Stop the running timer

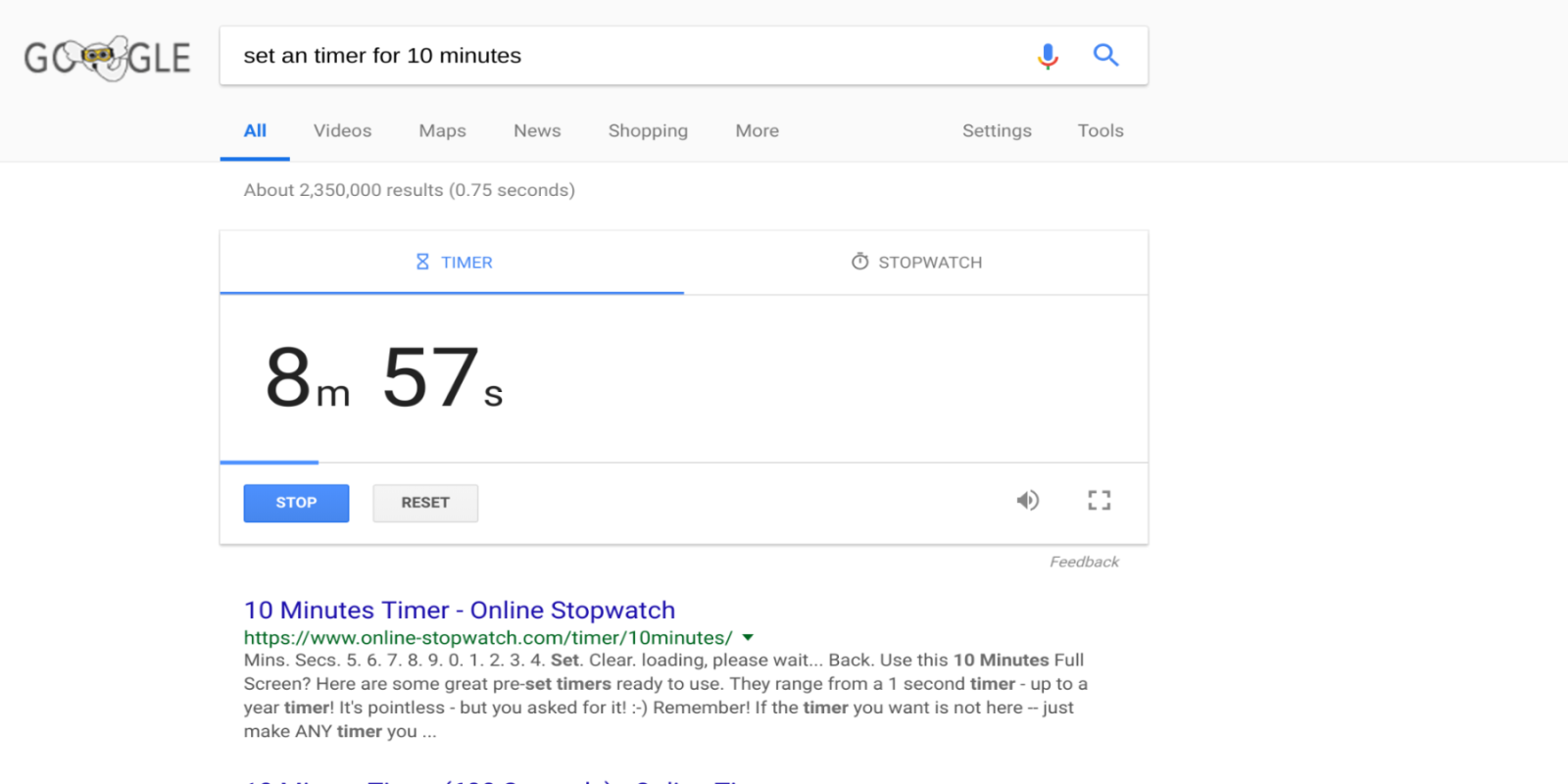[x=296, y=503]
